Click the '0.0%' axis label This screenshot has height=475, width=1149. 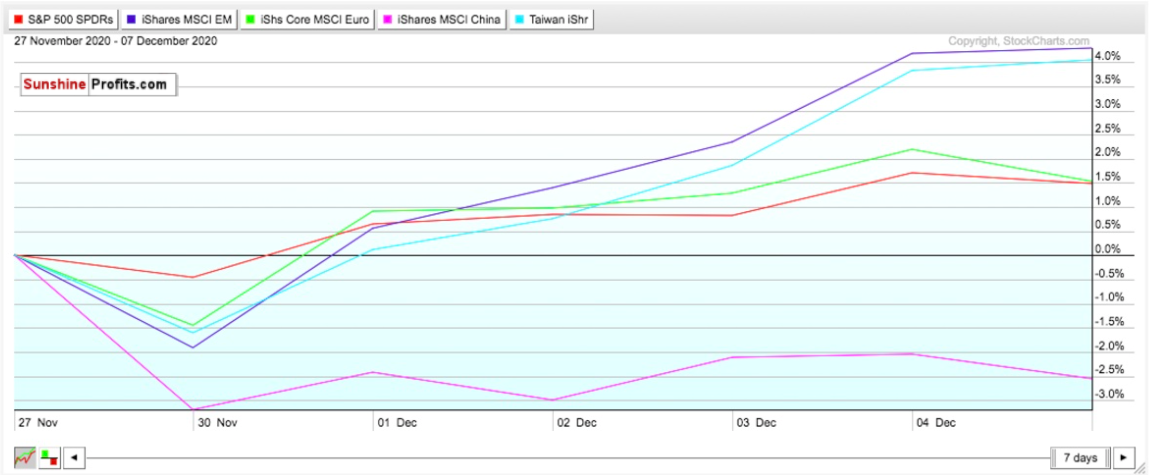[1109, 249]
